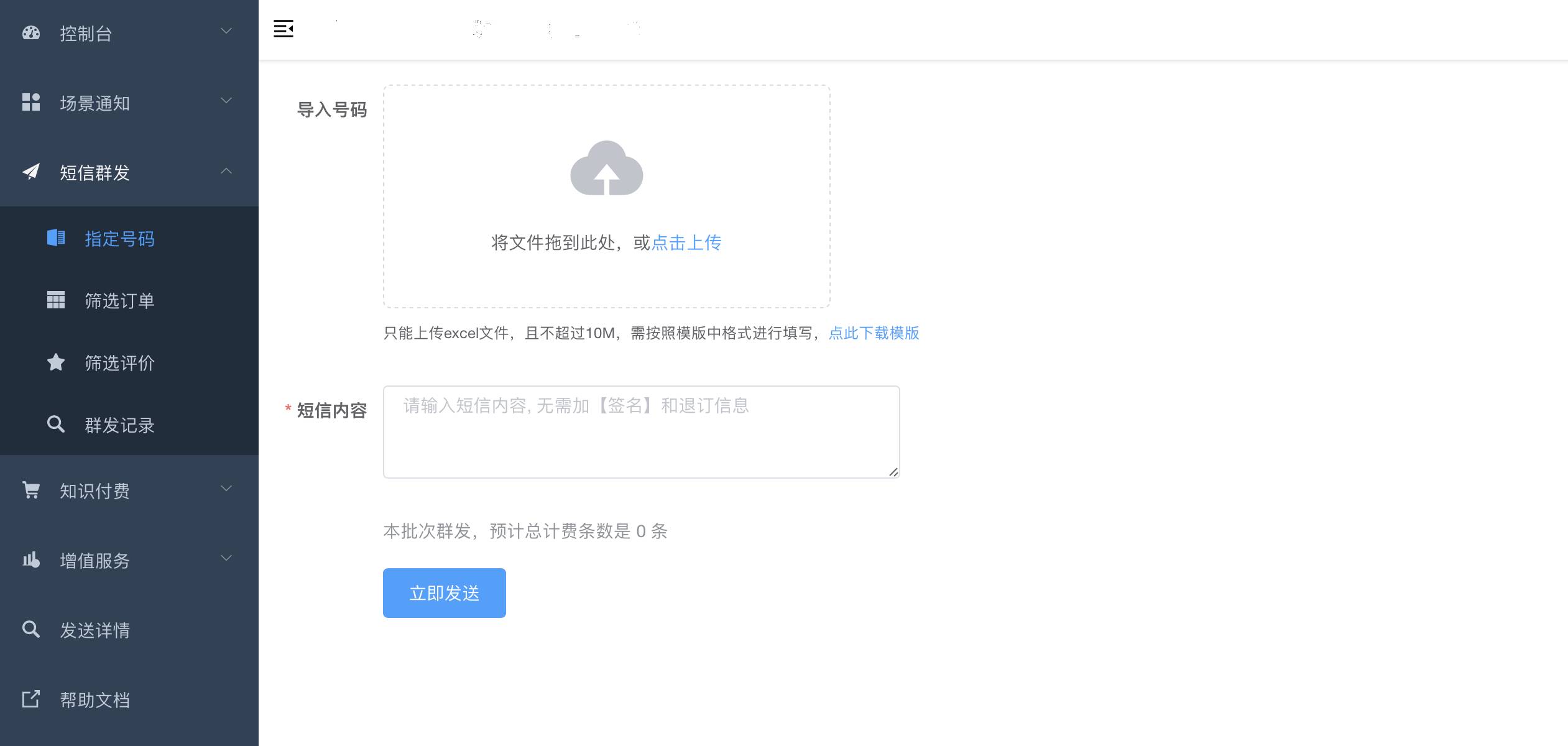Click the 筛选评价 star icon
The width and height of the screenshot is (1568, 746).
click(56, 362)
